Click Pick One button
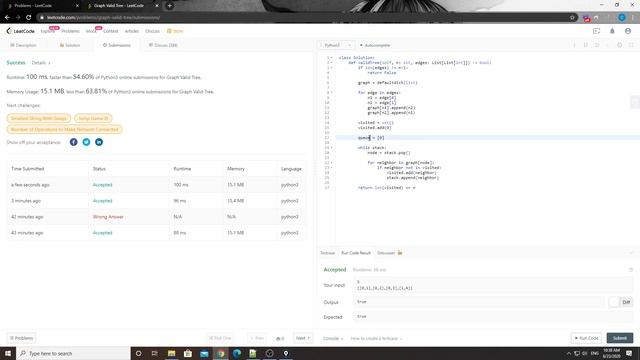This screenshot has height=360, width=640. (x=220, y=338)
